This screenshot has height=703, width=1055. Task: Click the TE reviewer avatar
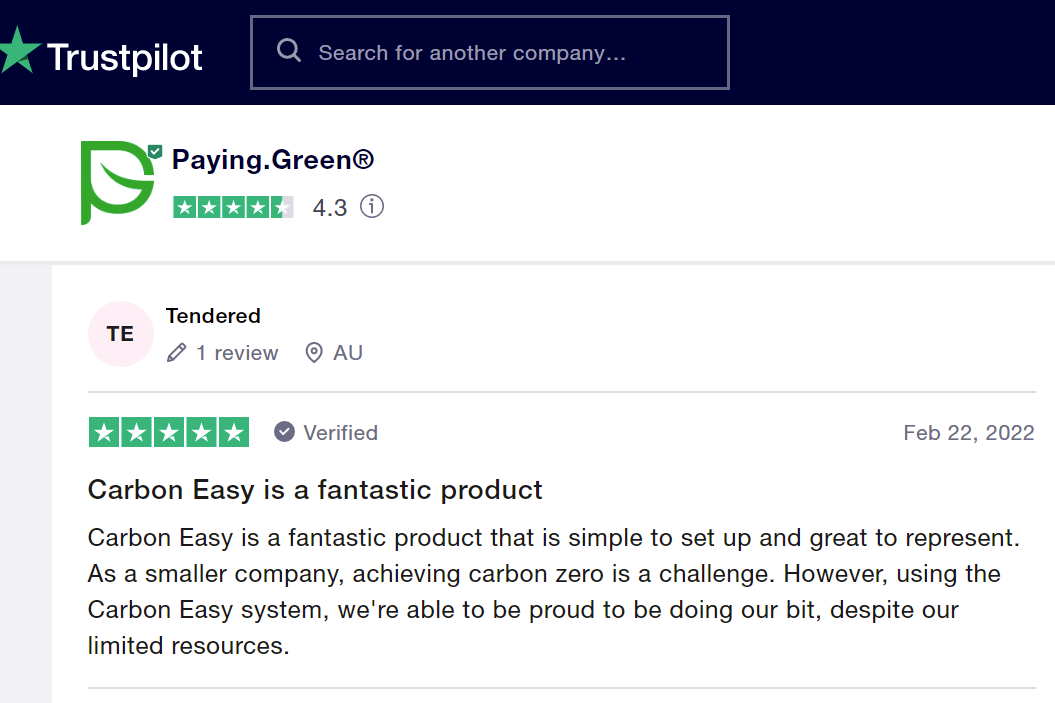[x=121, y=334]
